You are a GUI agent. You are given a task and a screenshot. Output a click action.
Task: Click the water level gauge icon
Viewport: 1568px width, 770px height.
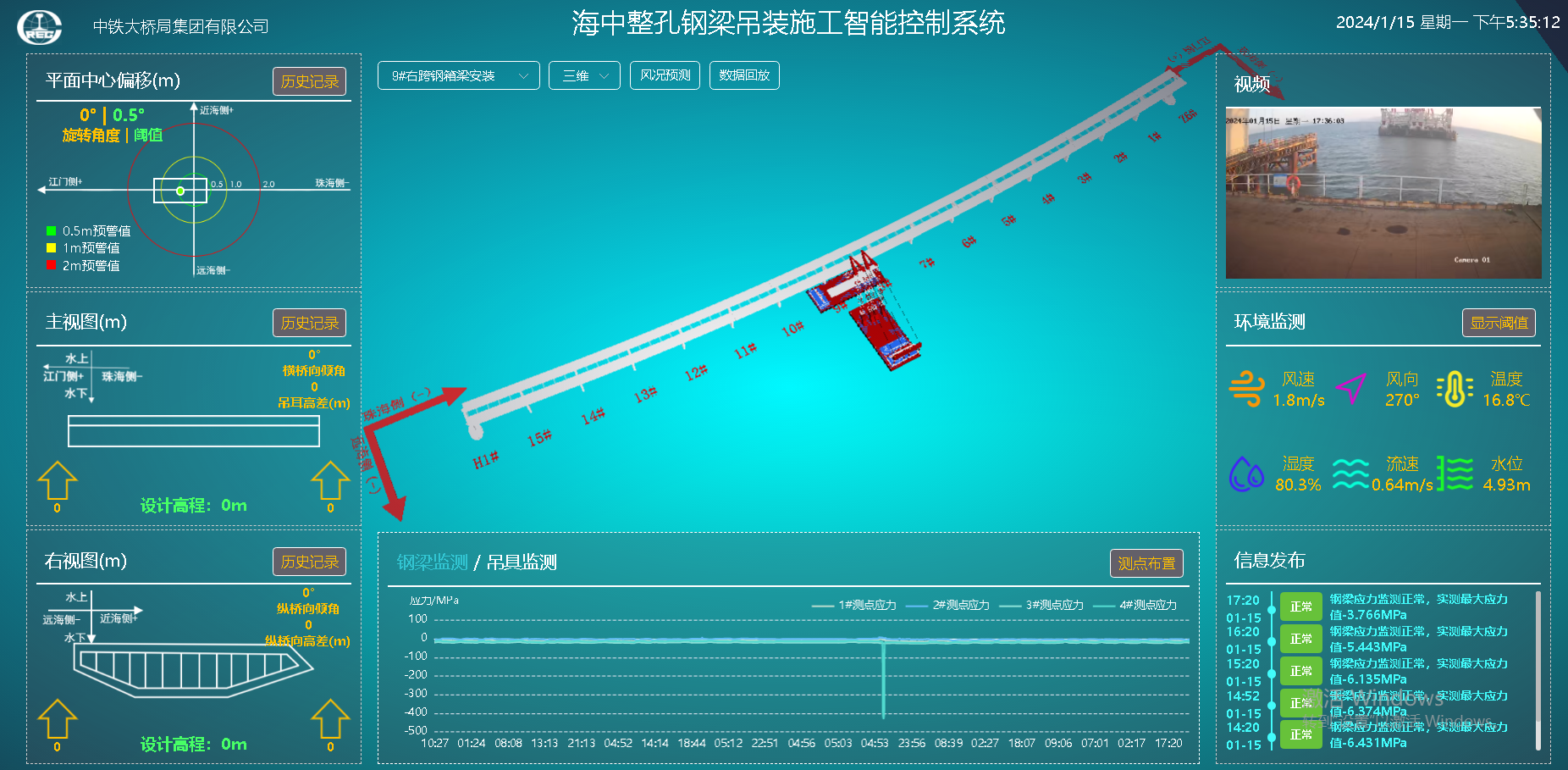tap(1455, 474)
